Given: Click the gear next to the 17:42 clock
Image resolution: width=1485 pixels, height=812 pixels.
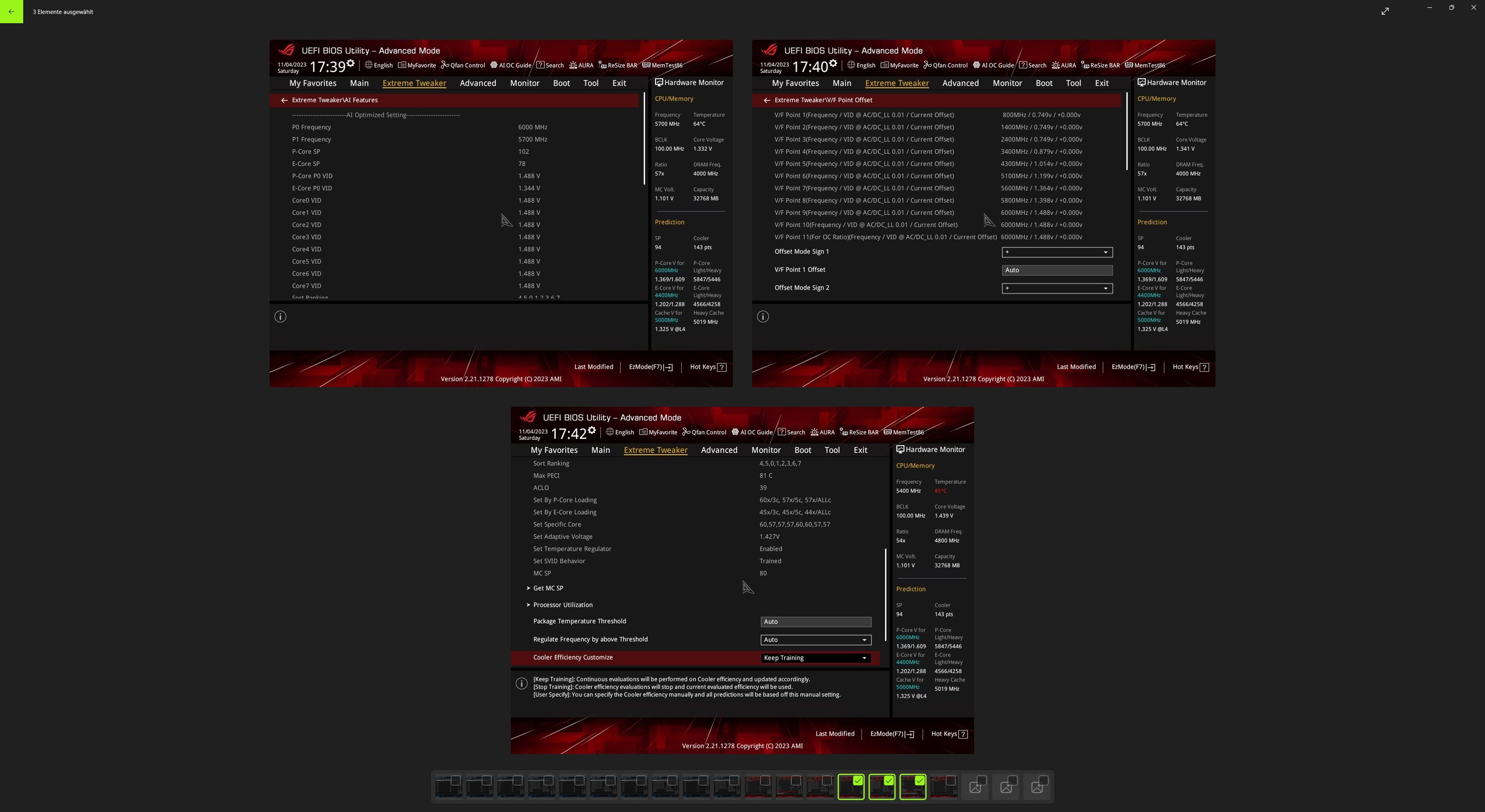Looking at the screenshot, I should pyautogui.click(x=591, y=430).
